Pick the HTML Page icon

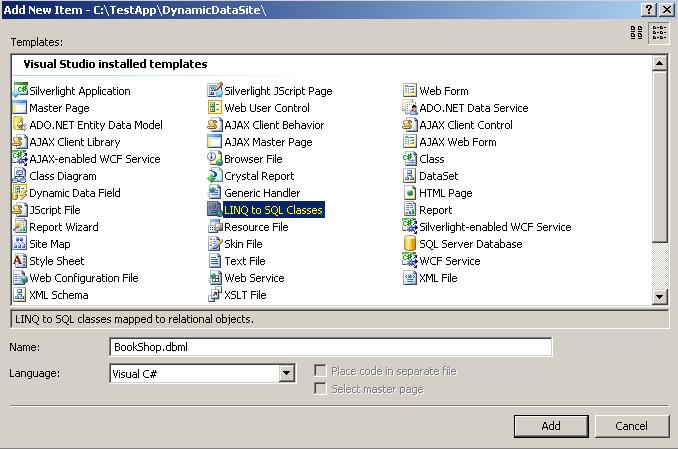pos(410,192)
